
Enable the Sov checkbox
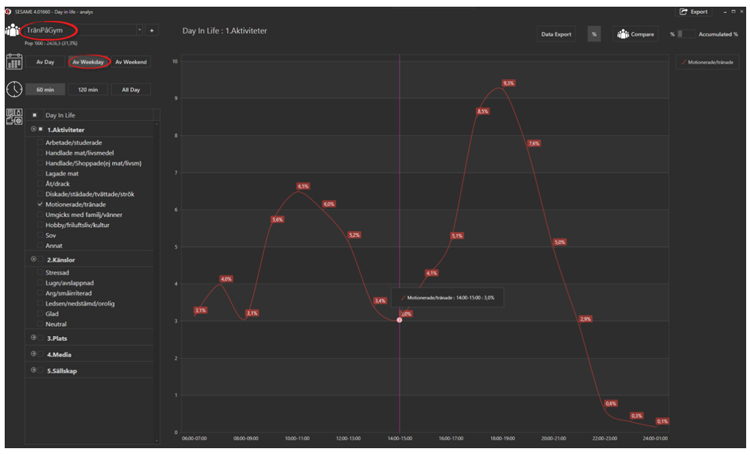(41, 234)
